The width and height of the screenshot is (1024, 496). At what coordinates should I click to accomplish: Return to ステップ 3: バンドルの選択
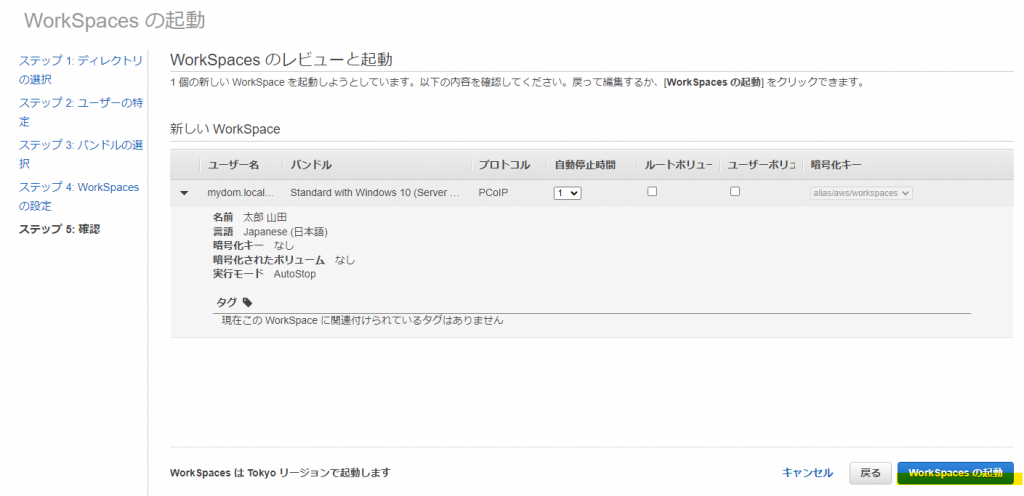pyautogui.click(x=80, y=153)
